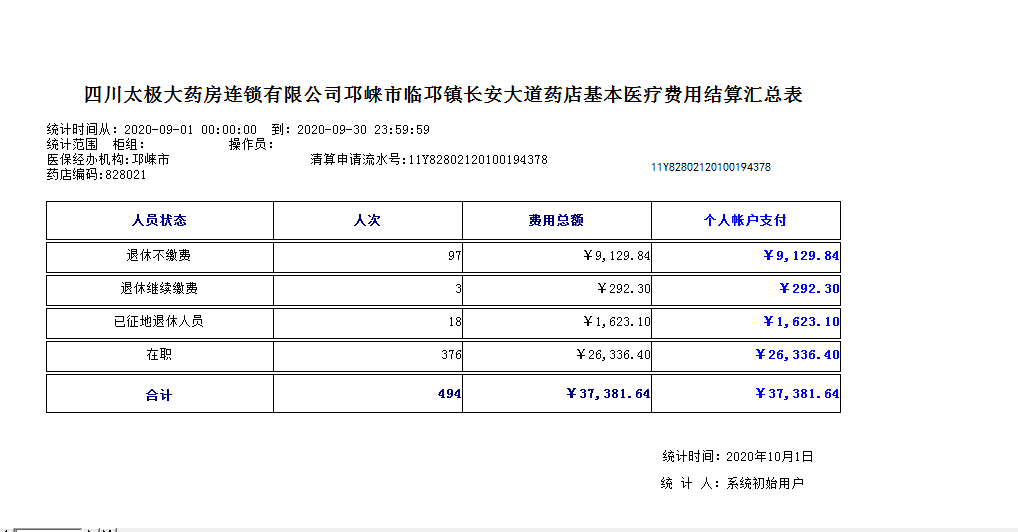Click ¥26,336.40 in the 费用总额 column
The image size is (1018, 532).
pyautogui.click(x=613, y=355)
